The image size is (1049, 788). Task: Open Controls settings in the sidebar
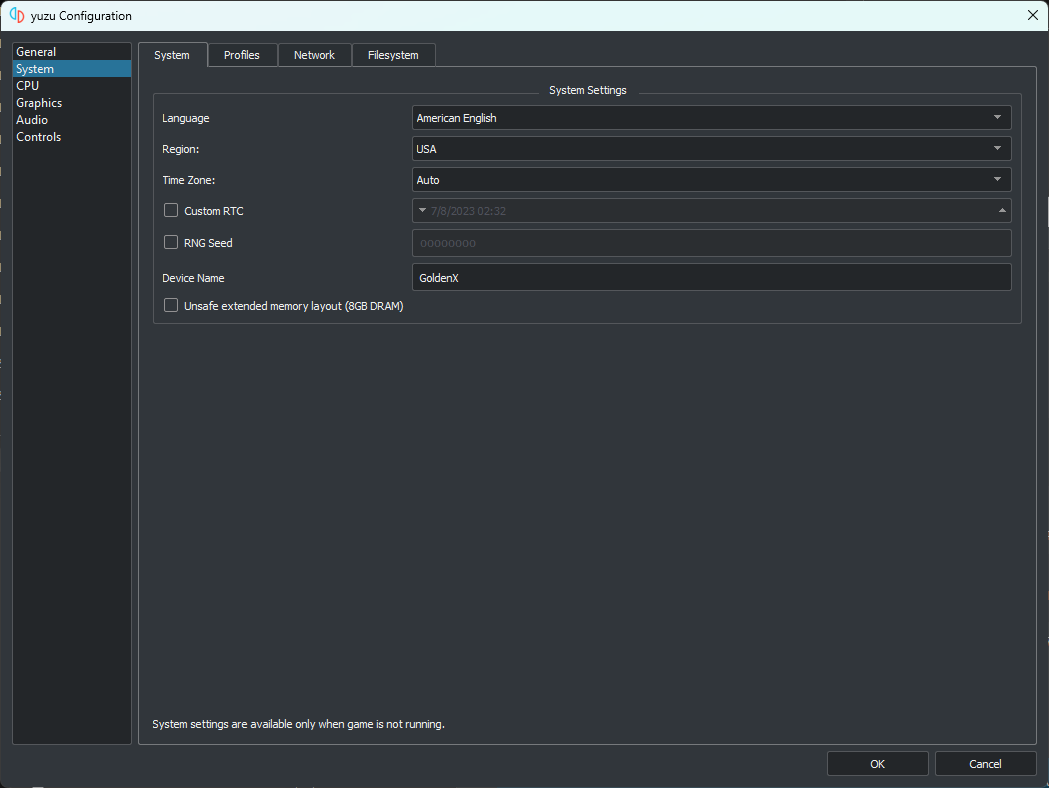pos(39,137)
